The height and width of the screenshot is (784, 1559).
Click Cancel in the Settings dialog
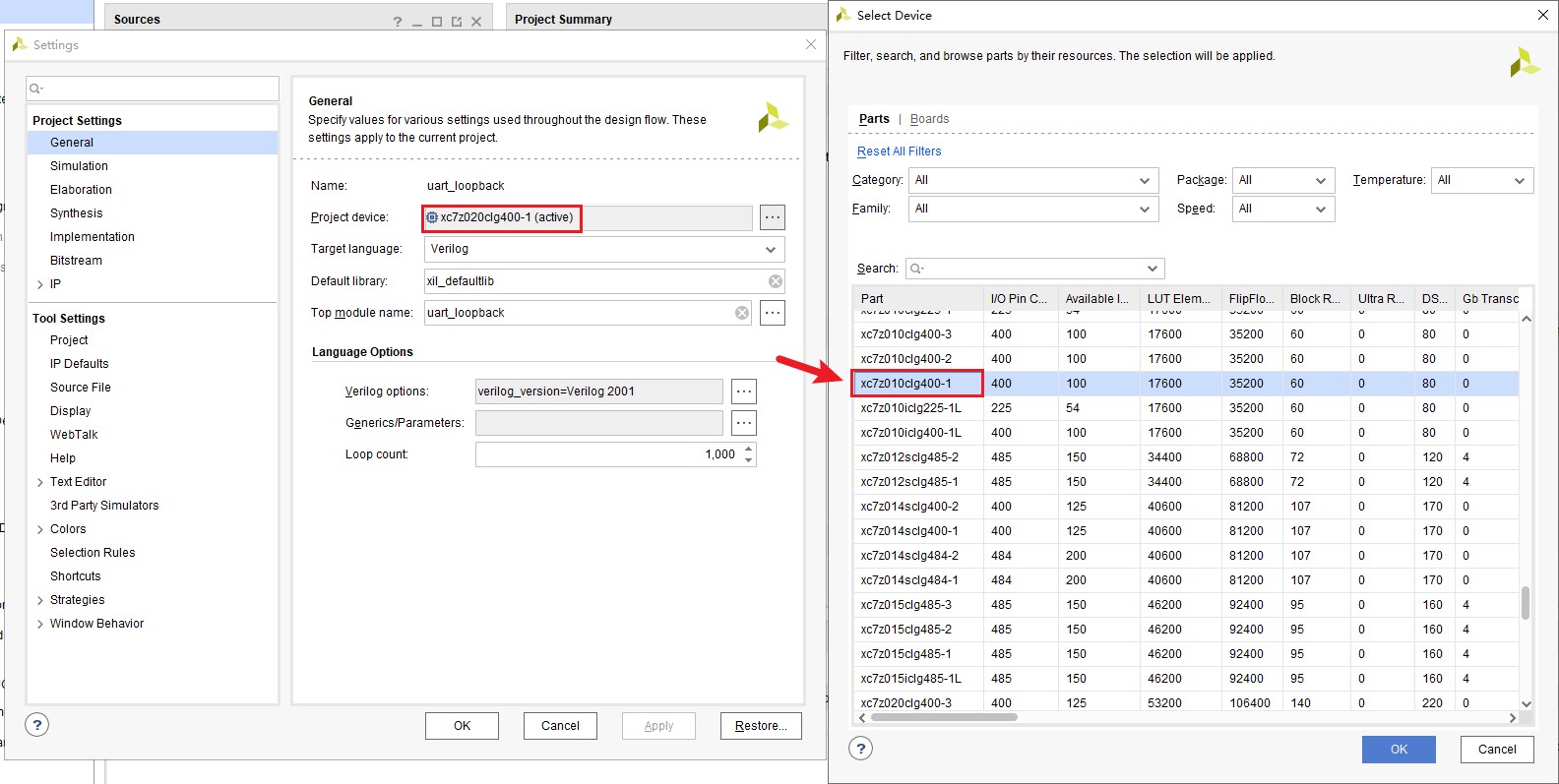560,726
